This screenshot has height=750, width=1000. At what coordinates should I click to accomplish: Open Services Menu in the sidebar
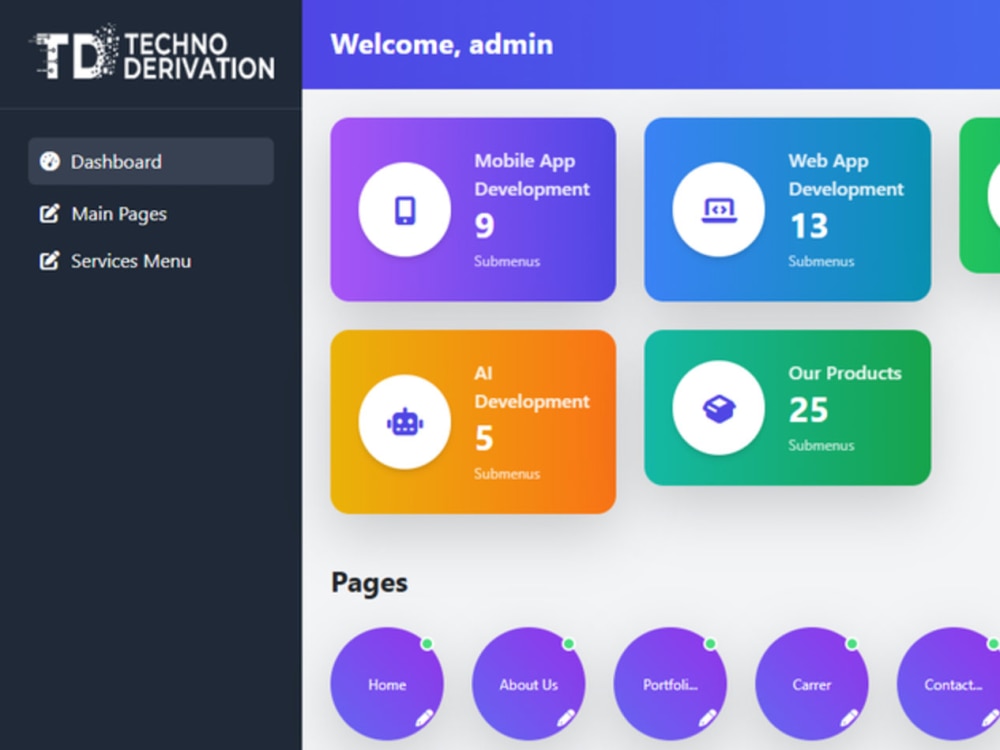(x=151, y=261)
